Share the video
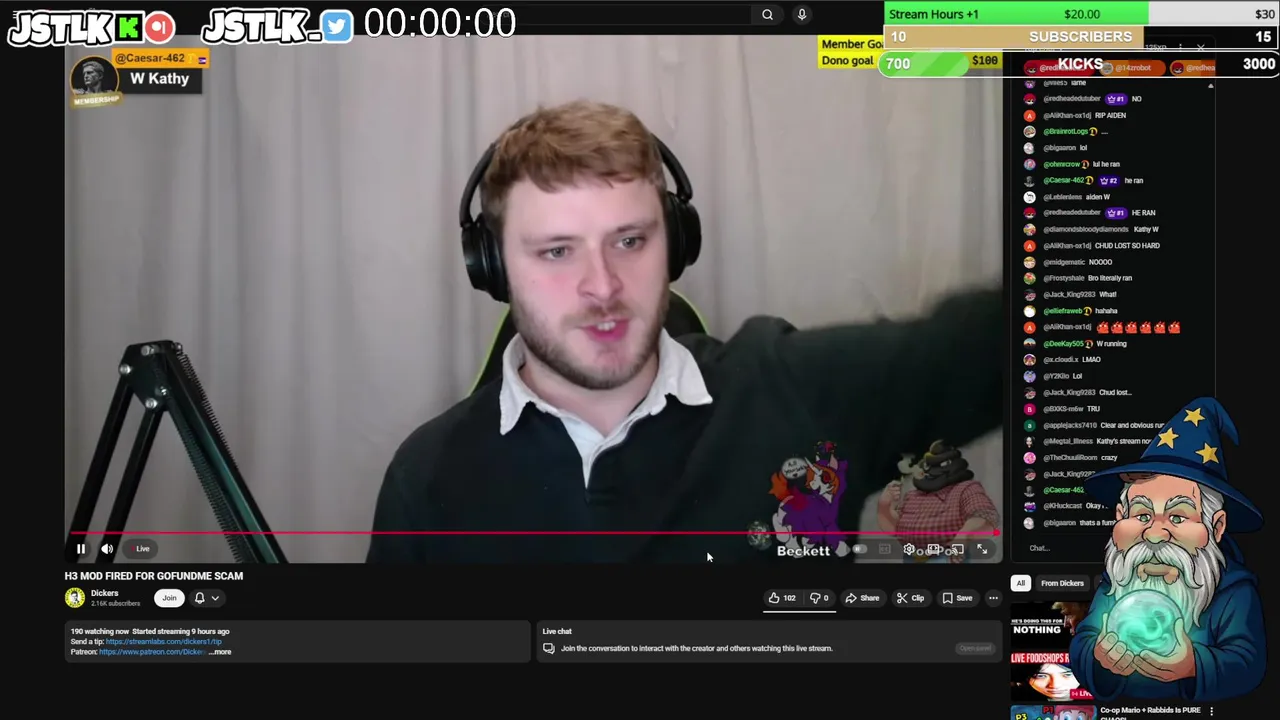 [862, 598]
